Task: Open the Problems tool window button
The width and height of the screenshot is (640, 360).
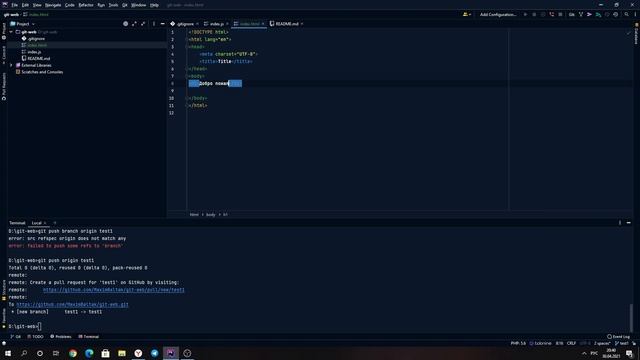Action: click(x=61, y=337)
